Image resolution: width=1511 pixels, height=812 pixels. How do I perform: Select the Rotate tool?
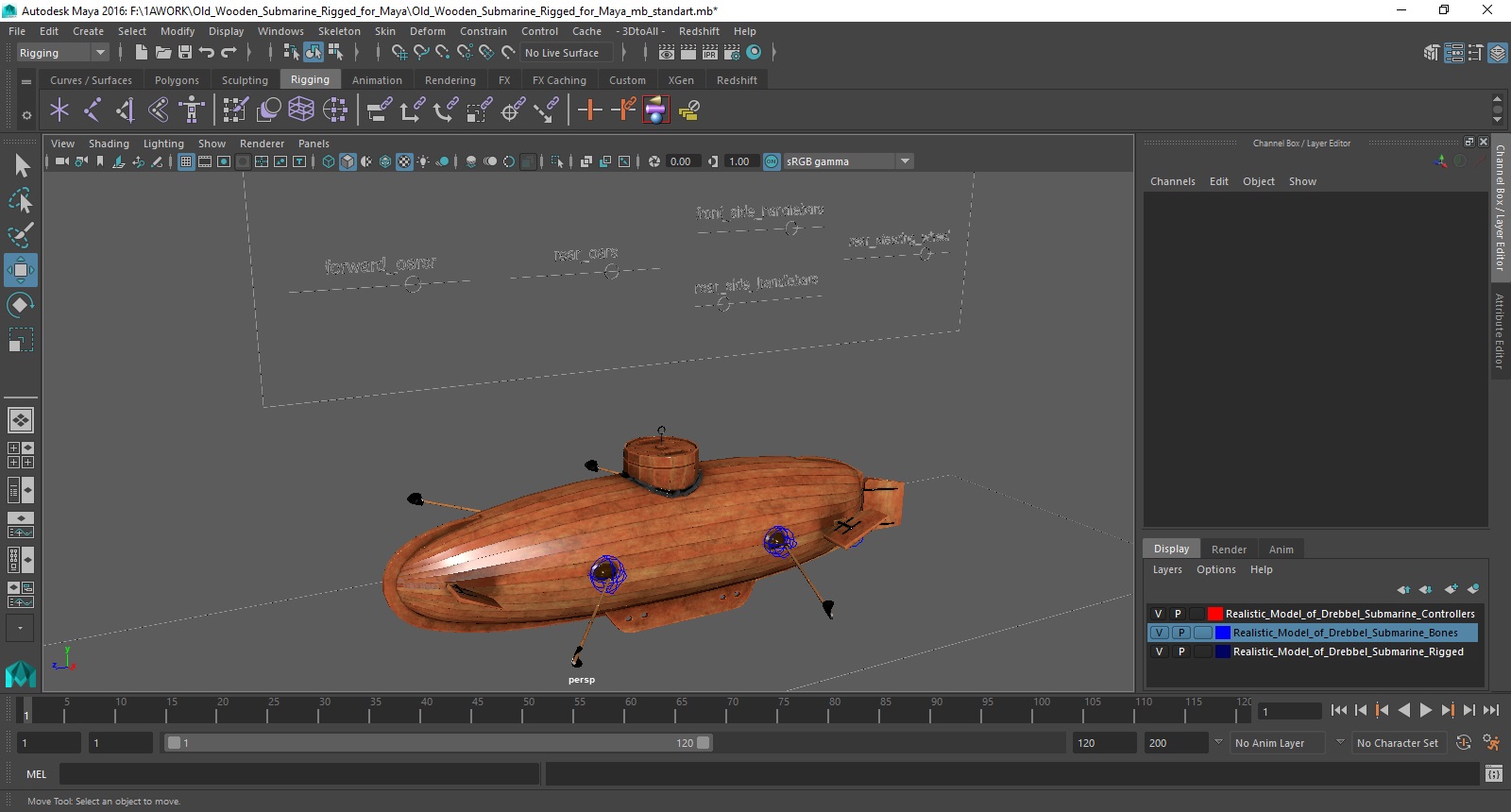(21, 305)
